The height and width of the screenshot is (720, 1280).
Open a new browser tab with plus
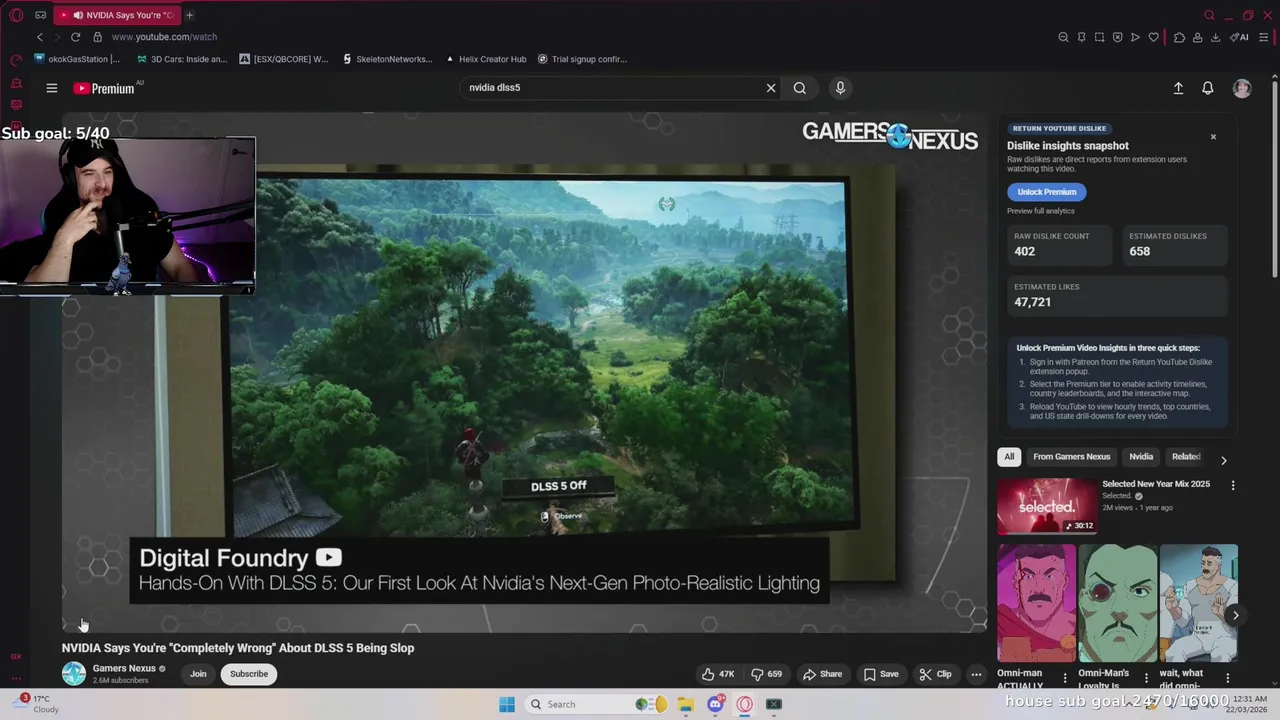coord(189,15)
